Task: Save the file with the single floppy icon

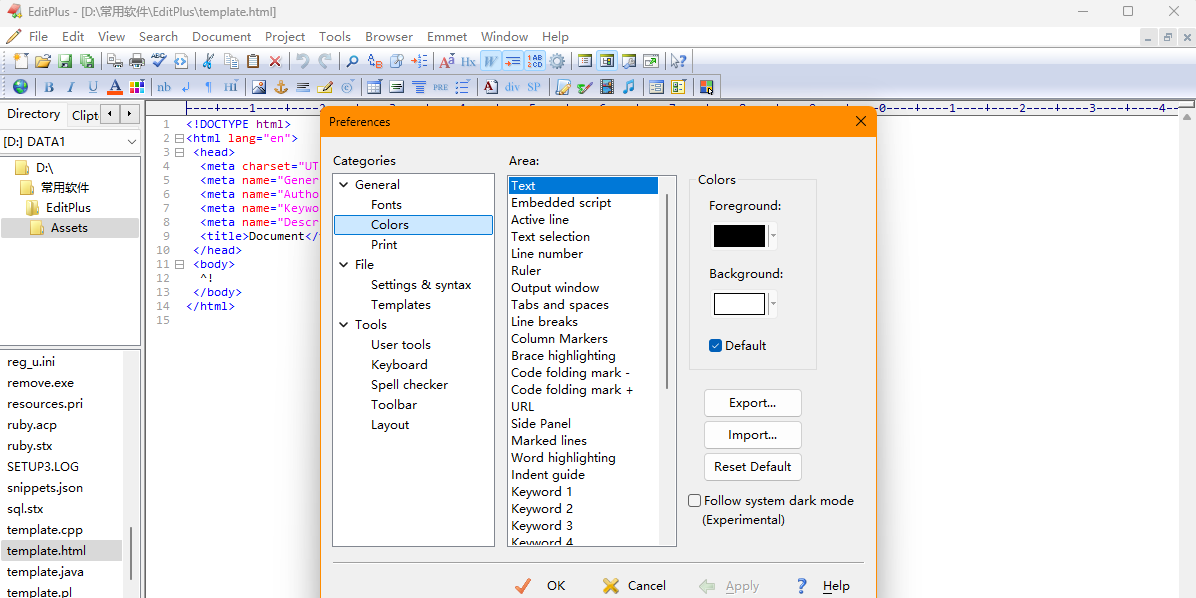Action: click(66, 61)
